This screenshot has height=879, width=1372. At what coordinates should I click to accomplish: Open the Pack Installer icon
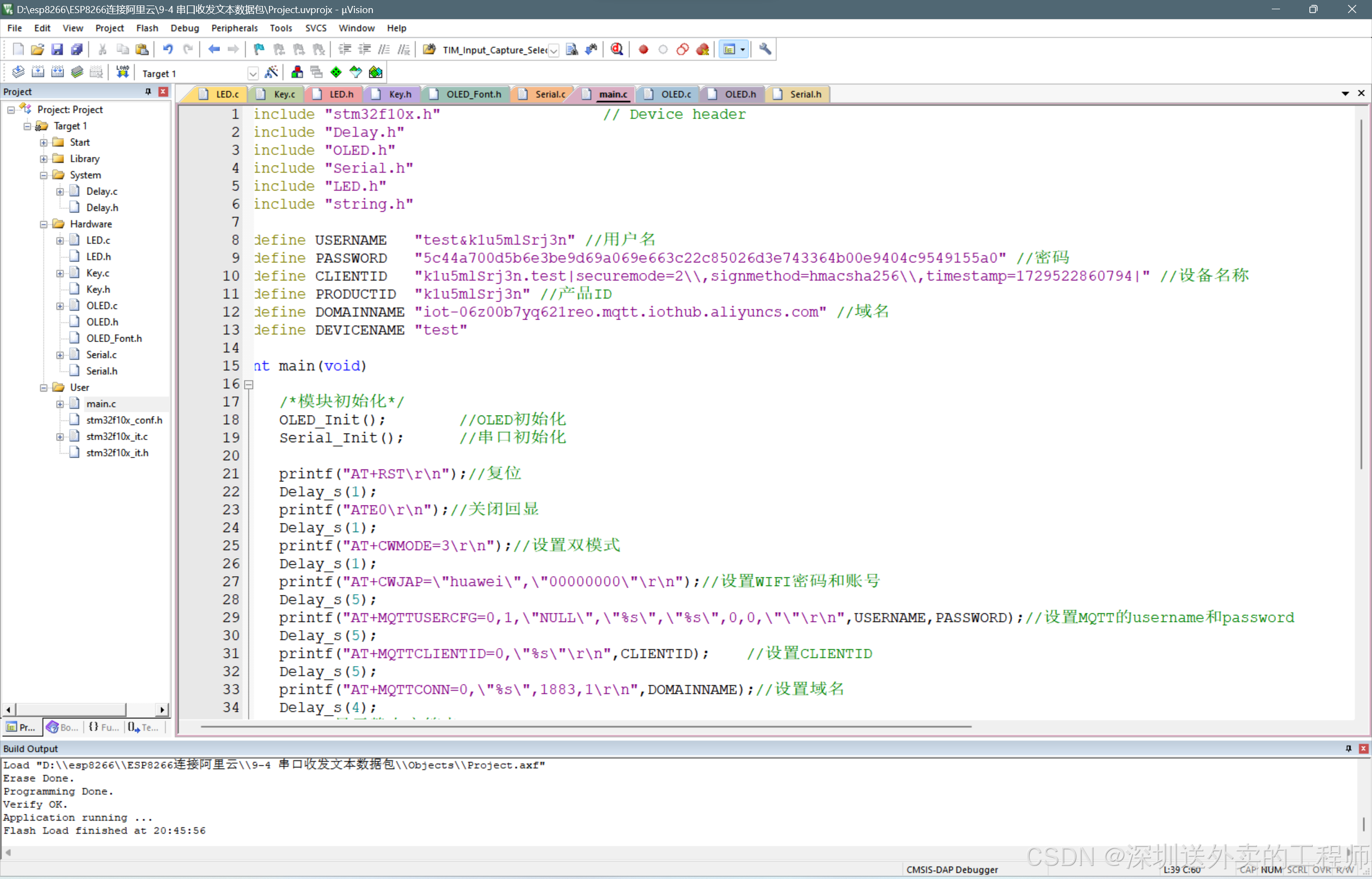[375, 72]
